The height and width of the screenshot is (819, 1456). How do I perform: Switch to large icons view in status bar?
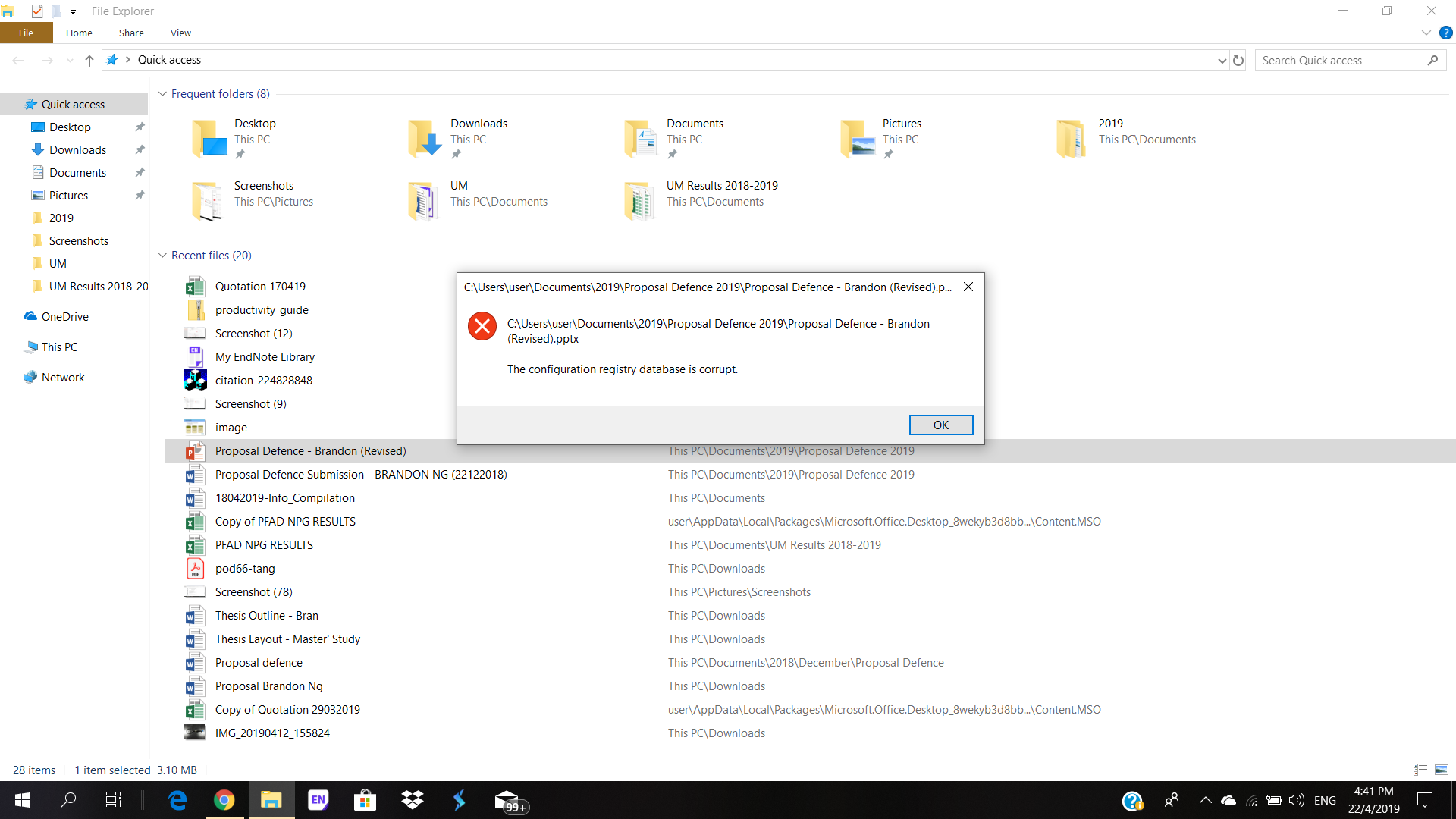(1442, 770)
